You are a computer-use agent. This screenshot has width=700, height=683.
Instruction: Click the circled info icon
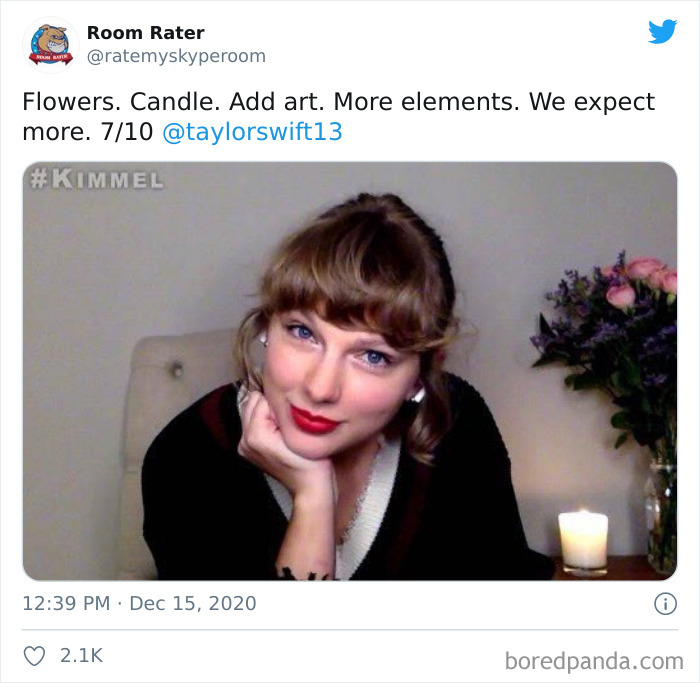click(x=665, y=604)
